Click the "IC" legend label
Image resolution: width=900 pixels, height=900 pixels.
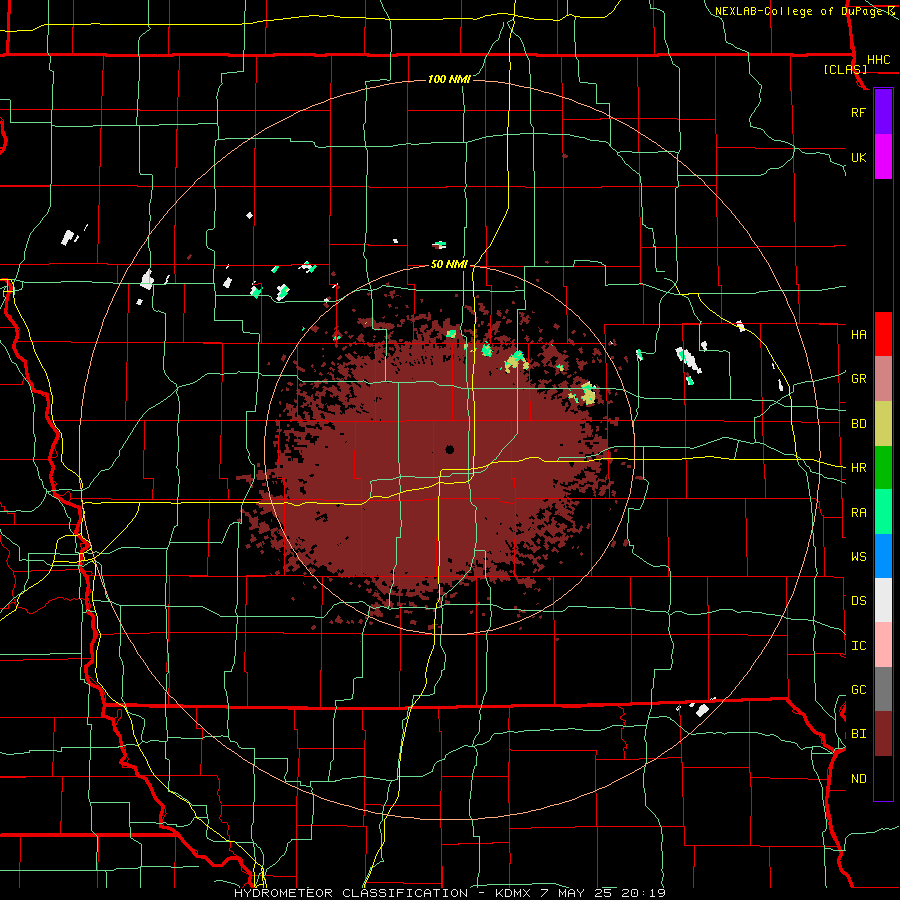tap(858, 646)
